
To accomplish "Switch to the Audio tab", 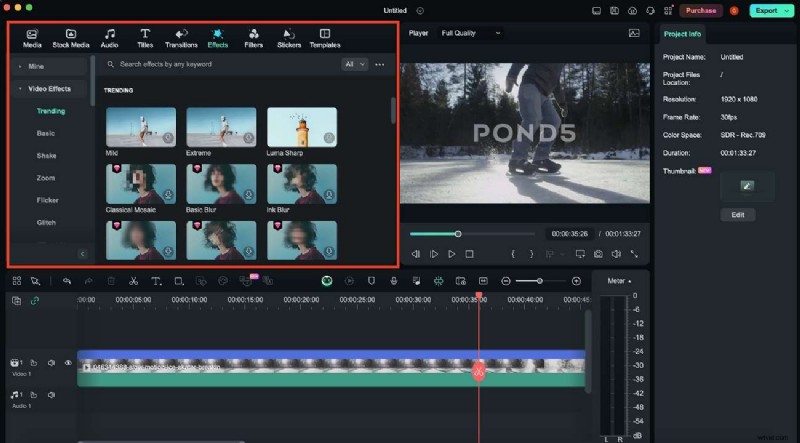I will pos(109,38).
